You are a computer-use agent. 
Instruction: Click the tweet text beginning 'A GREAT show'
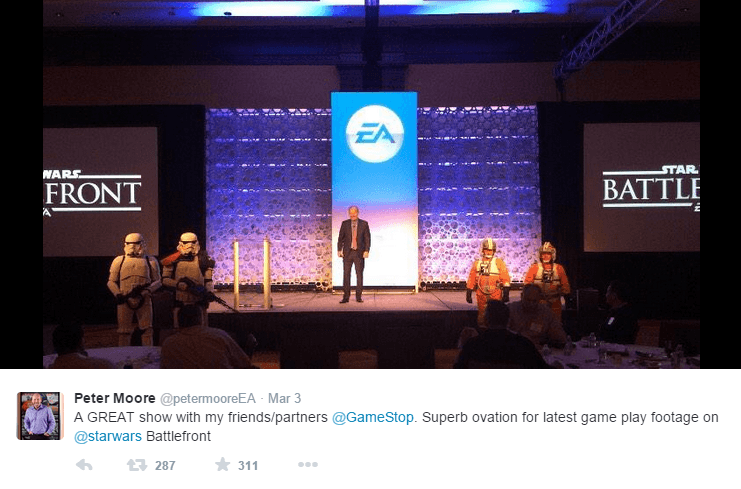(x=396, y=427)
